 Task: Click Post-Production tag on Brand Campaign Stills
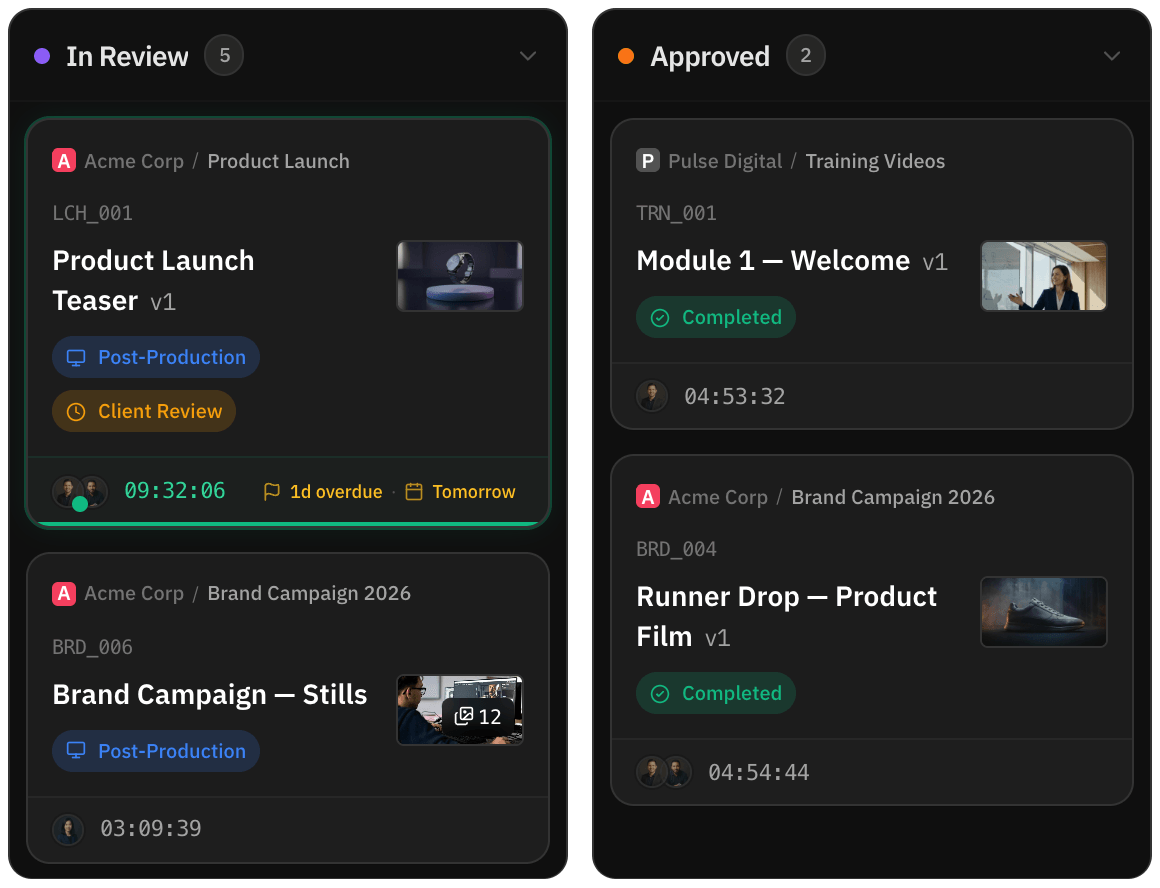156,751
